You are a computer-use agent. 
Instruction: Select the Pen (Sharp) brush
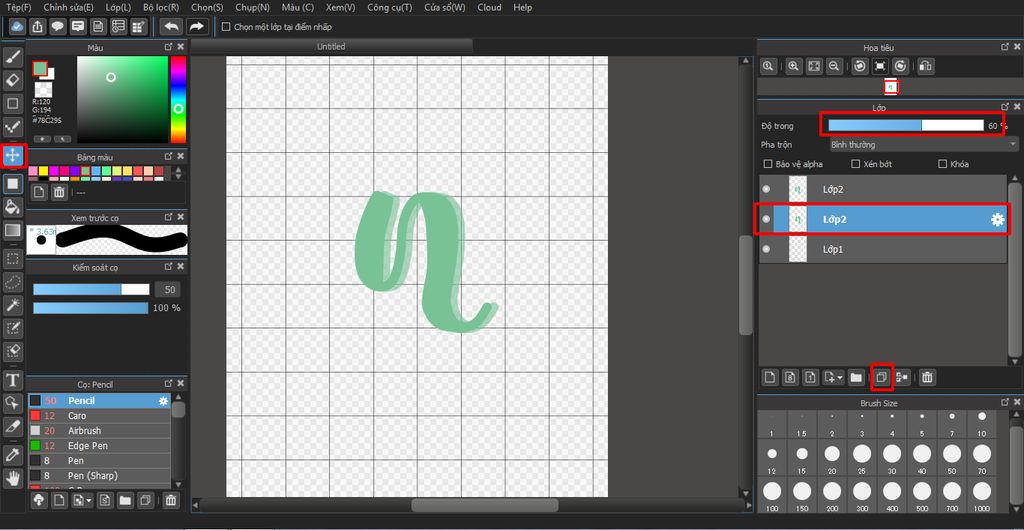[x=99, y=476]
